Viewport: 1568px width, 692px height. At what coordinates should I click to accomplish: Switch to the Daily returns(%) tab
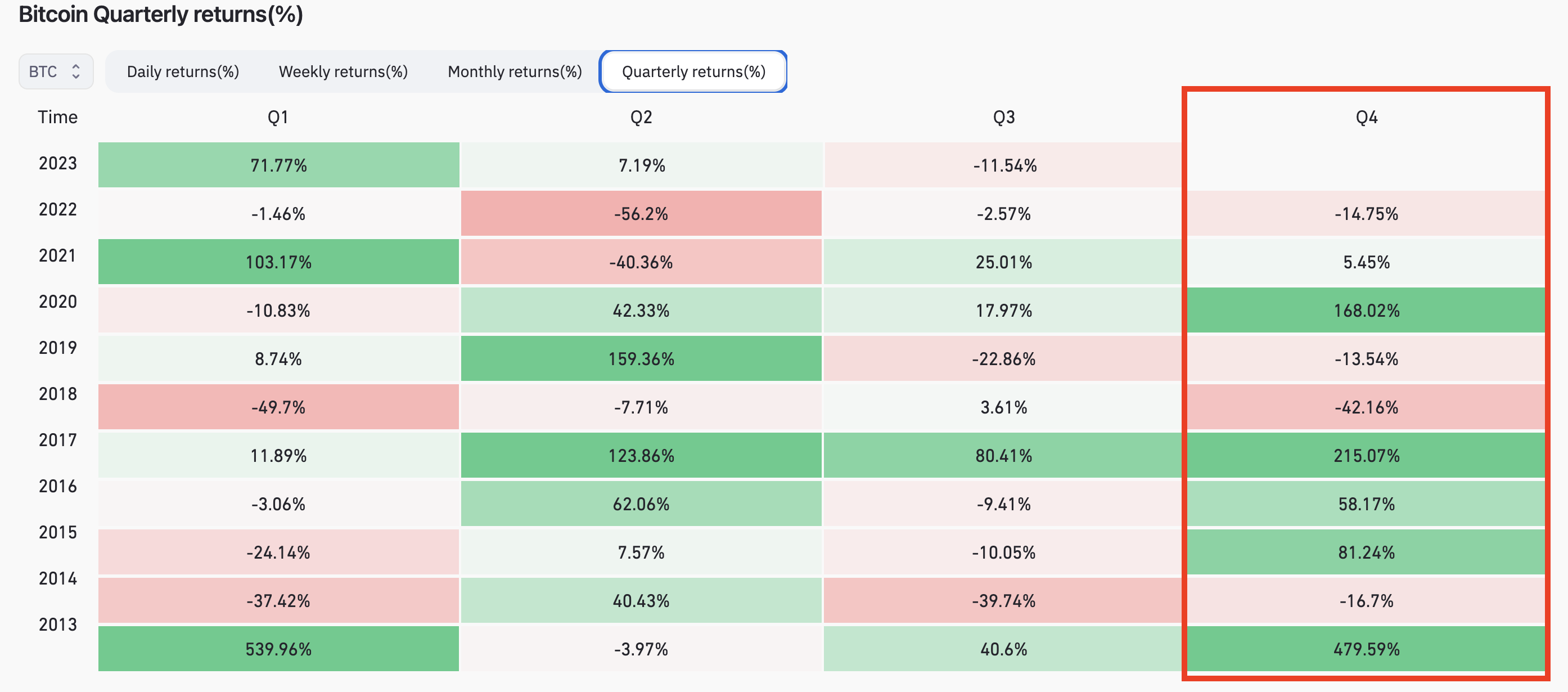coord(183,71)
